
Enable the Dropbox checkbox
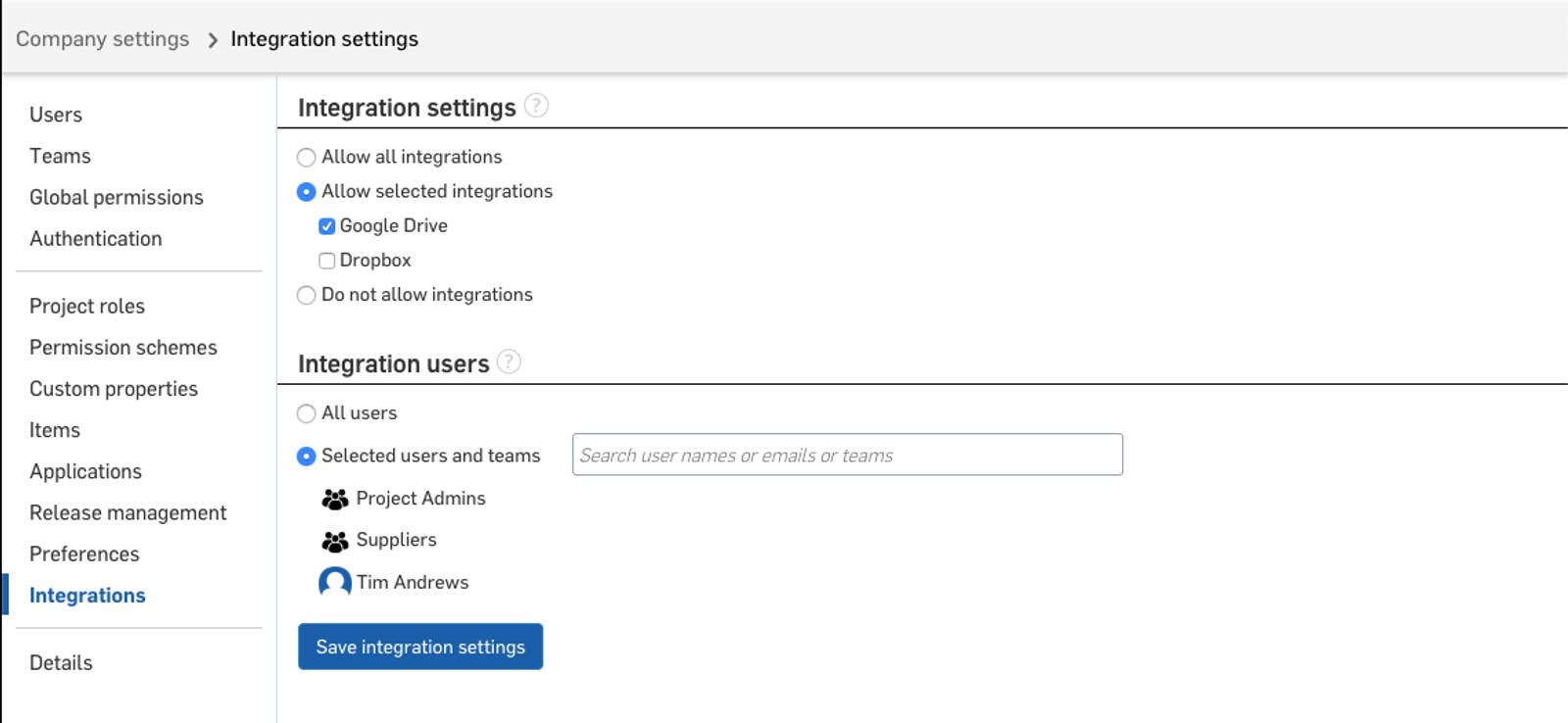pyautogui.click(x=327, y=261)
